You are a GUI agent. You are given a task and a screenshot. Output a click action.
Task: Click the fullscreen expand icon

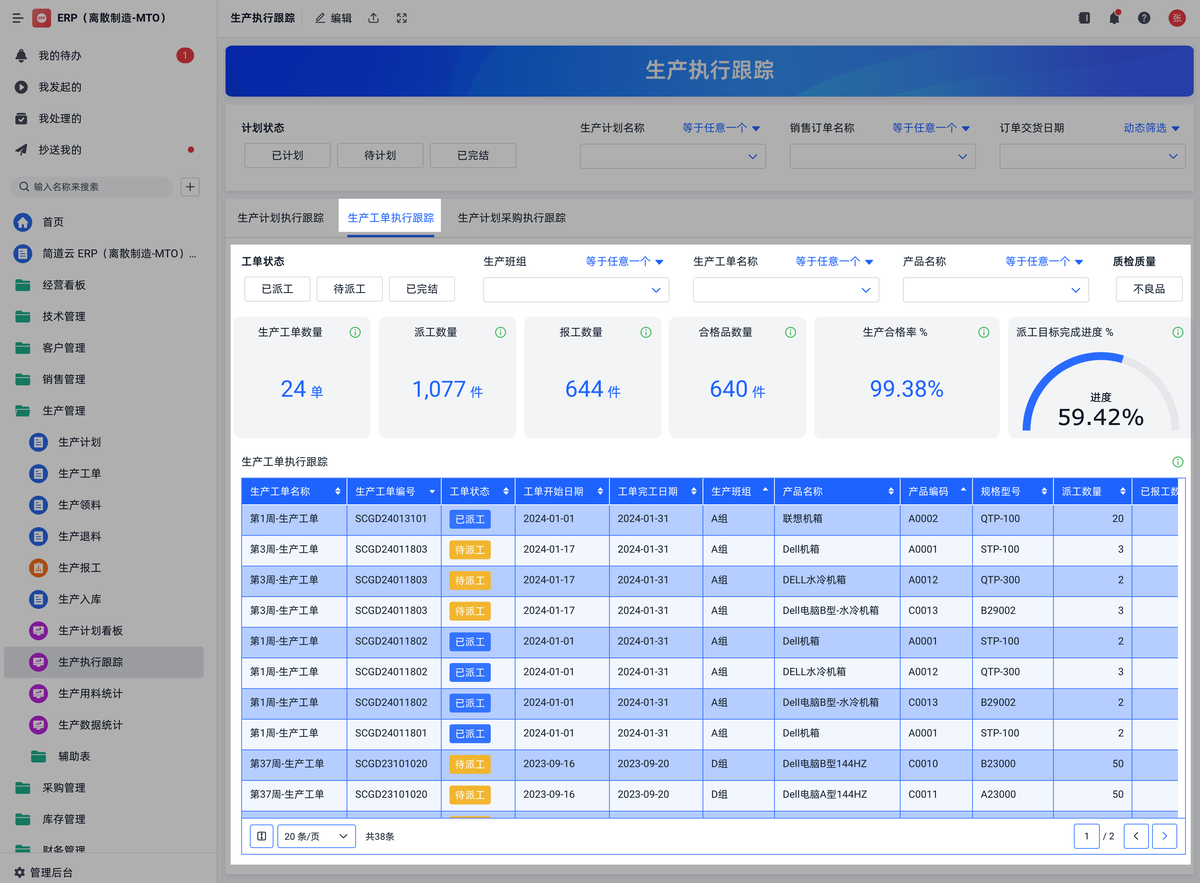[402, 18]
